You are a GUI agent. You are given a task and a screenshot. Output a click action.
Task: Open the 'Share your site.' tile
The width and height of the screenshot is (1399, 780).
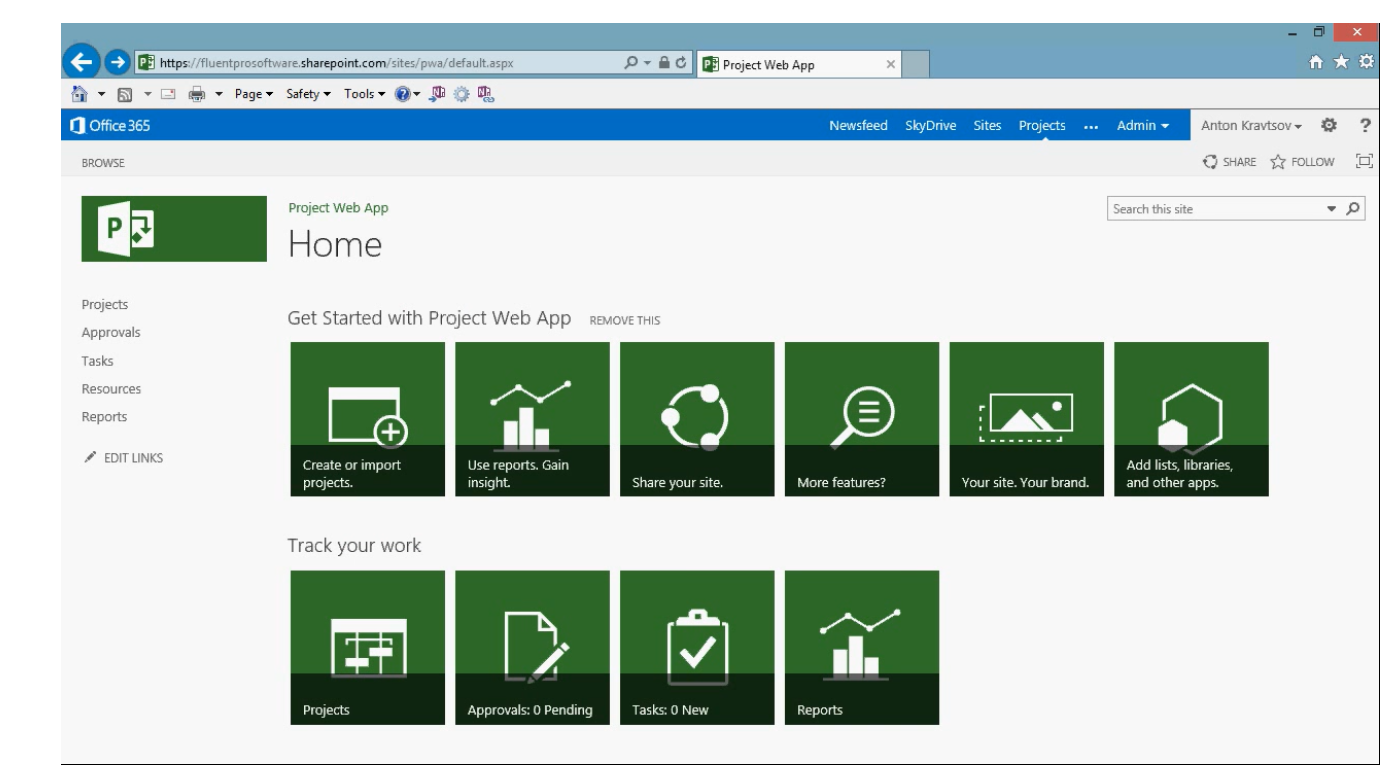click(698, 419)
